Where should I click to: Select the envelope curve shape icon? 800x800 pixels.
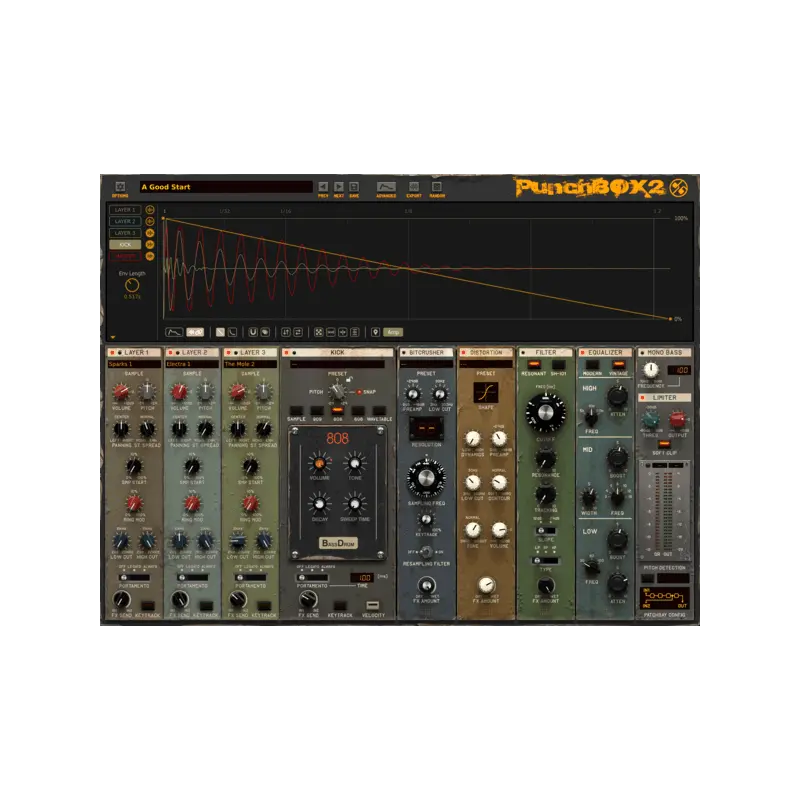pos(174,332)
